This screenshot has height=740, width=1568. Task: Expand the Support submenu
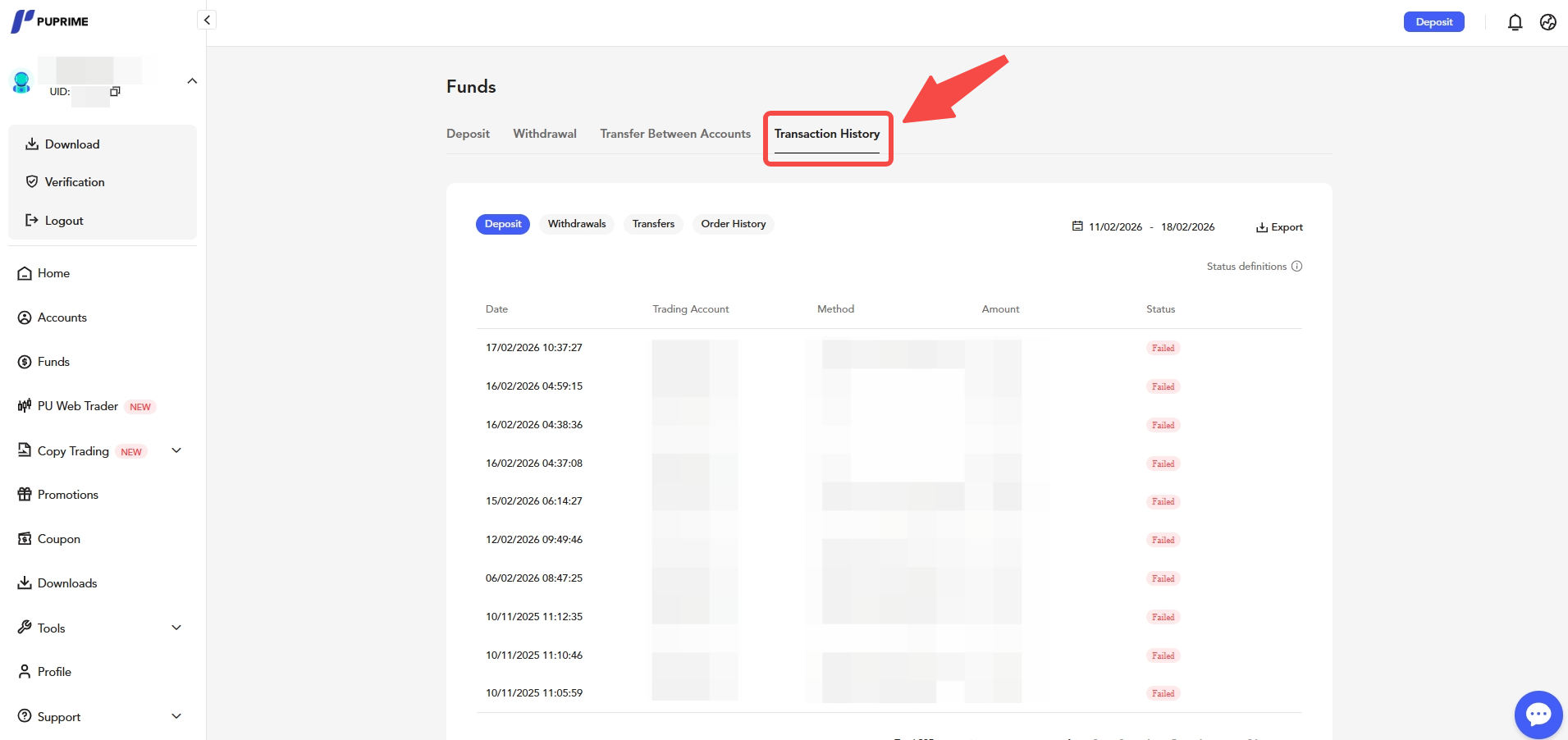pos(176,716)
